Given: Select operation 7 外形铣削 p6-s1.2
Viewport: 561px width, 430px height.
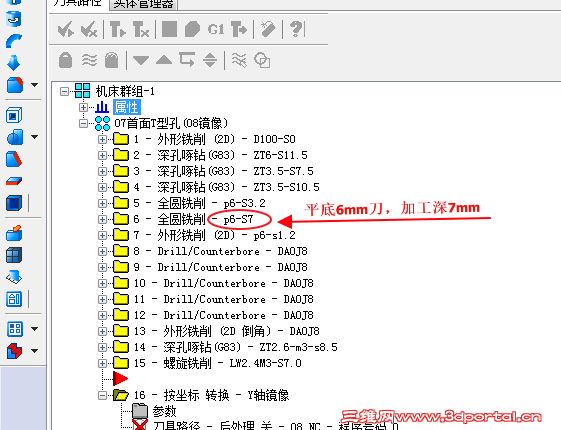Looking at the screenshot, I should pos(214,235).
